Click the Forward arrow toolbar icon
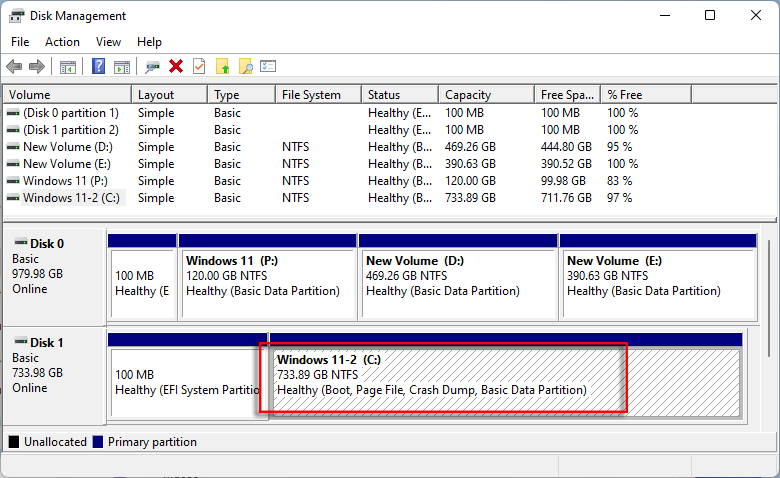This screenshot has height=478, width=780. click(x=37, y=66)
